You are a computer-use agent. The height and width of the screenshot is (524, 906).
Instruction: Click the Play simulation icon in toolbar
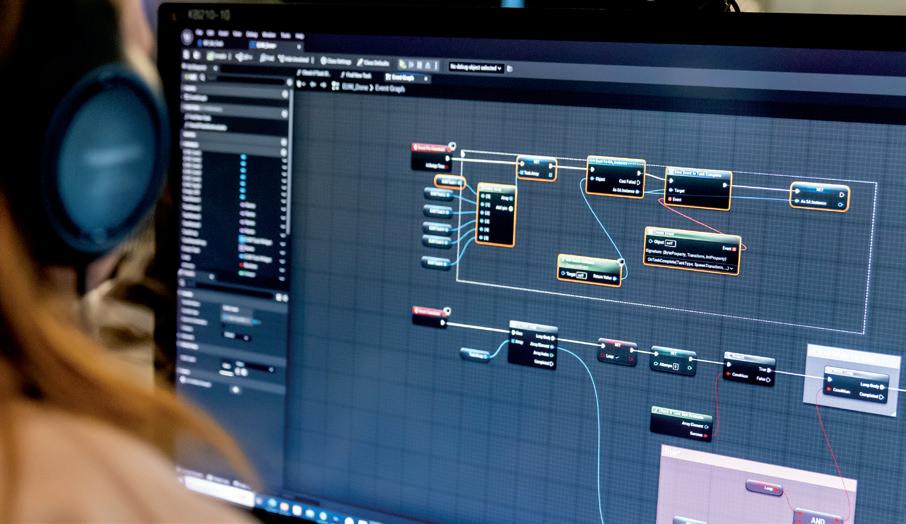411,64
